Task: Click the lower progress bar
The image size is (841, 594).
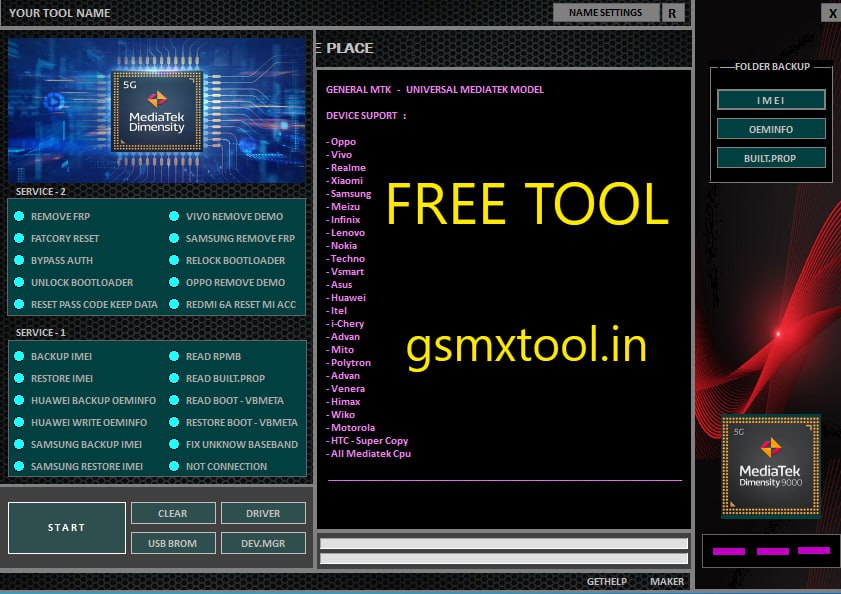Action: tap(504, 559)
